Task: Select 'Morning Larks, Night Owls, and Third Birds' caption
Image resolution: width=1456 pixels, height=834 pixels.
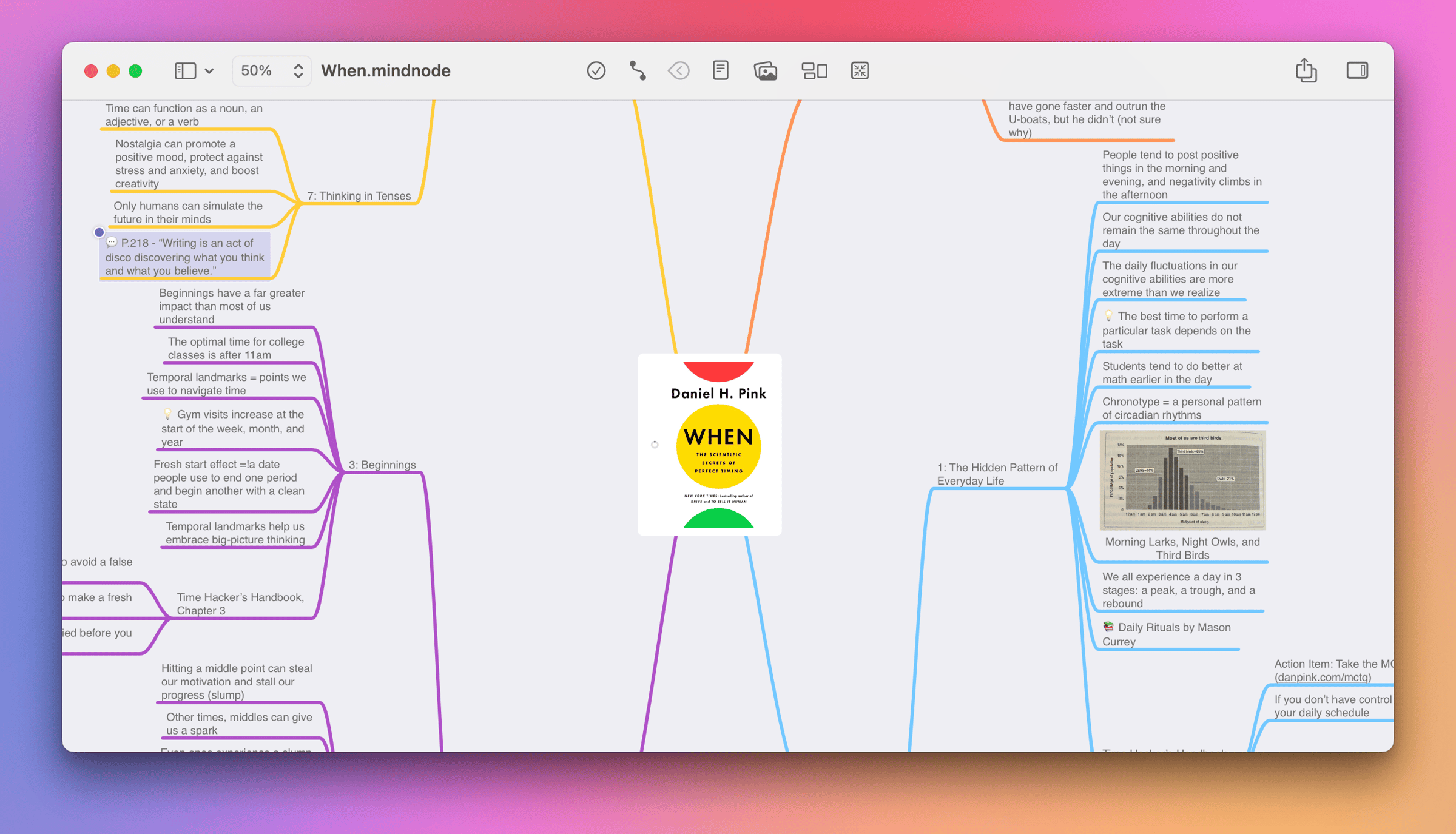Action: click(x=1182, y=548)
